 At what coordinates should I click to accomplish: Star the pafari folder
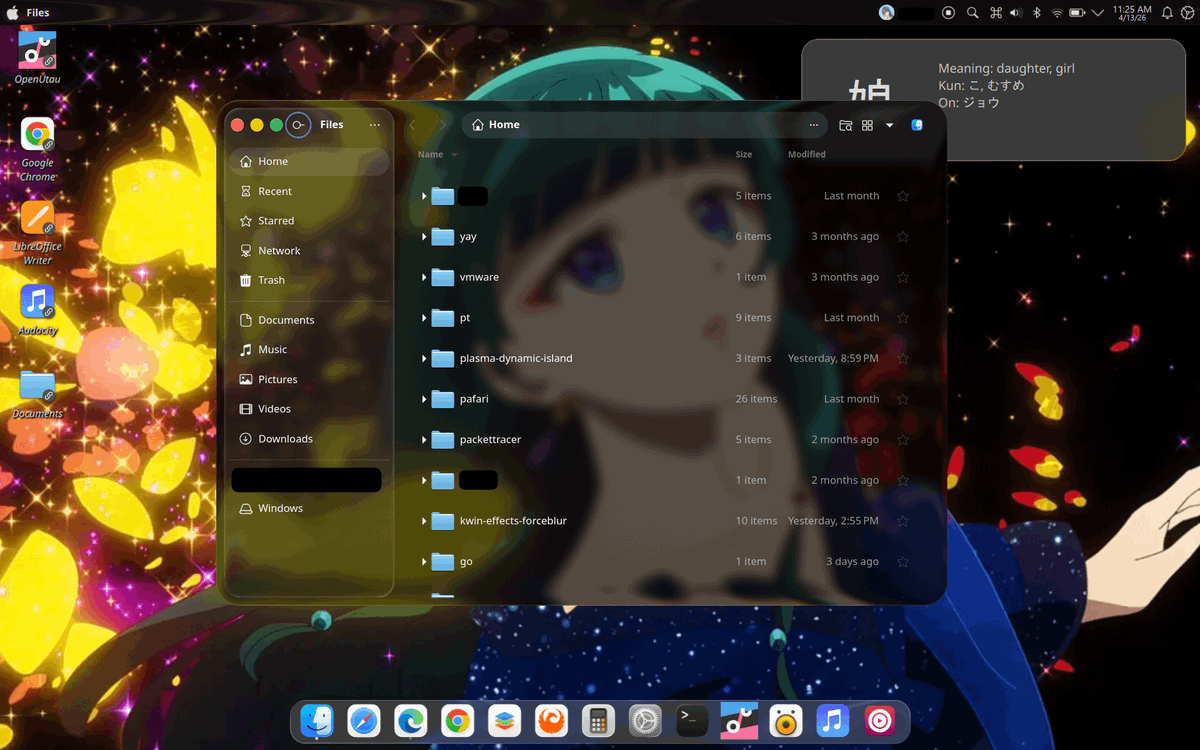click(x=903, y=399)
